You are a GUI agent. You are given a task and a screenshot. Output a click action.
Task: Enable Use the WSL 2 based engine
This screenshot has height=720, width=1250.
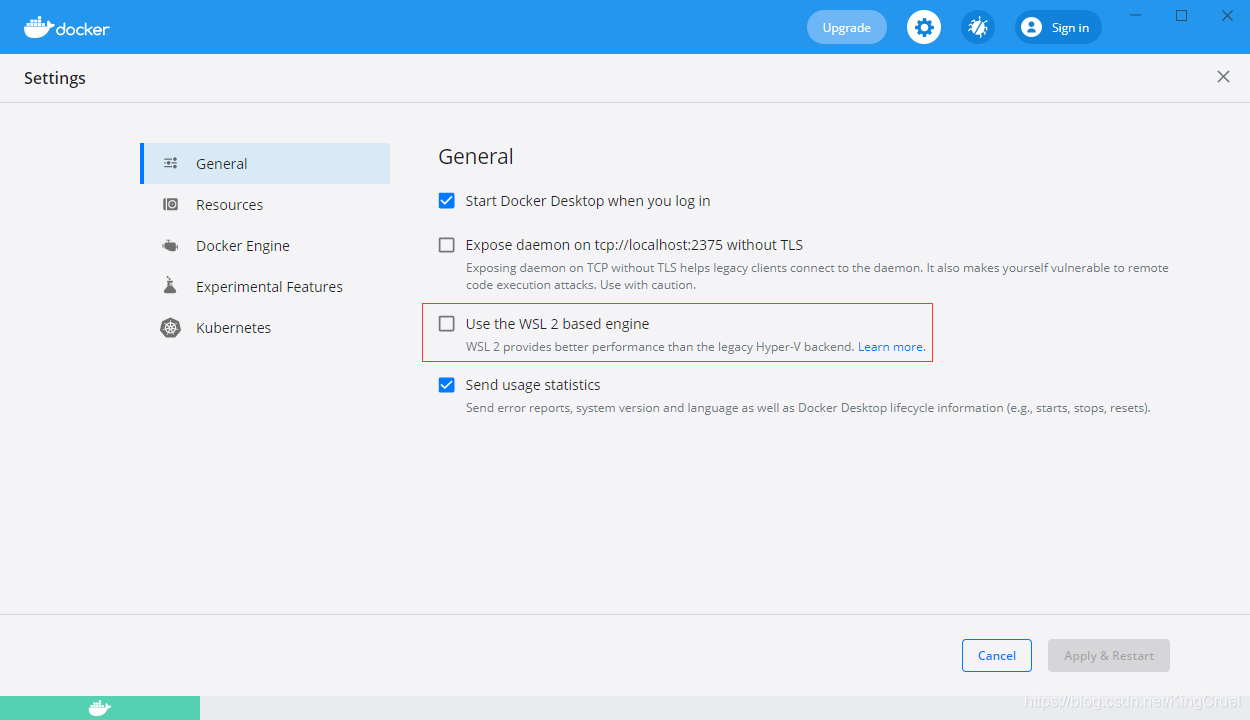[x=447, y=324]
